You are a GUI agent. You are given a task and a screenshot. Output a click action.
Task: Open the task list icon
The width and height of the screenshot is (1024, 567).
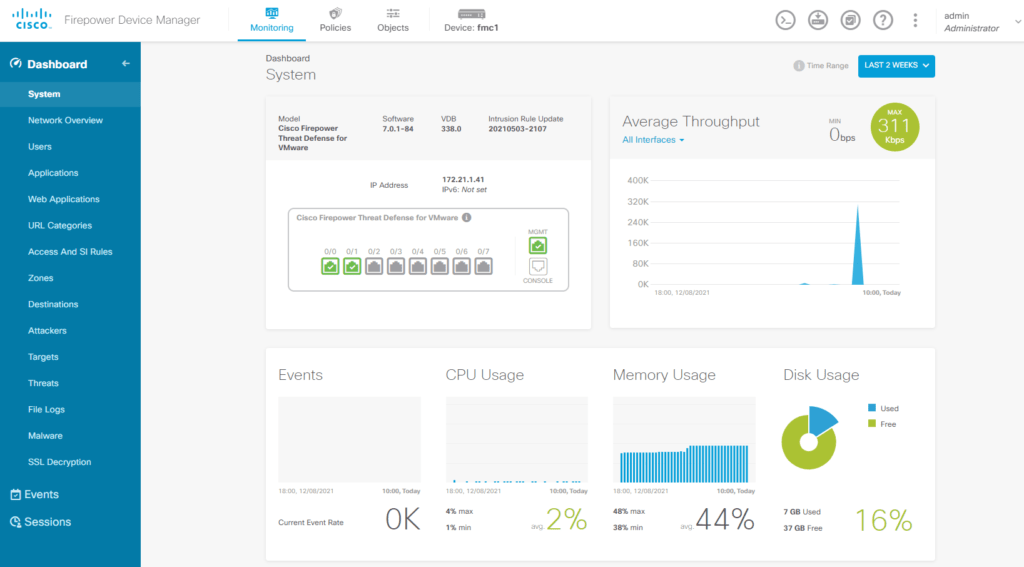tap(850, 20)
